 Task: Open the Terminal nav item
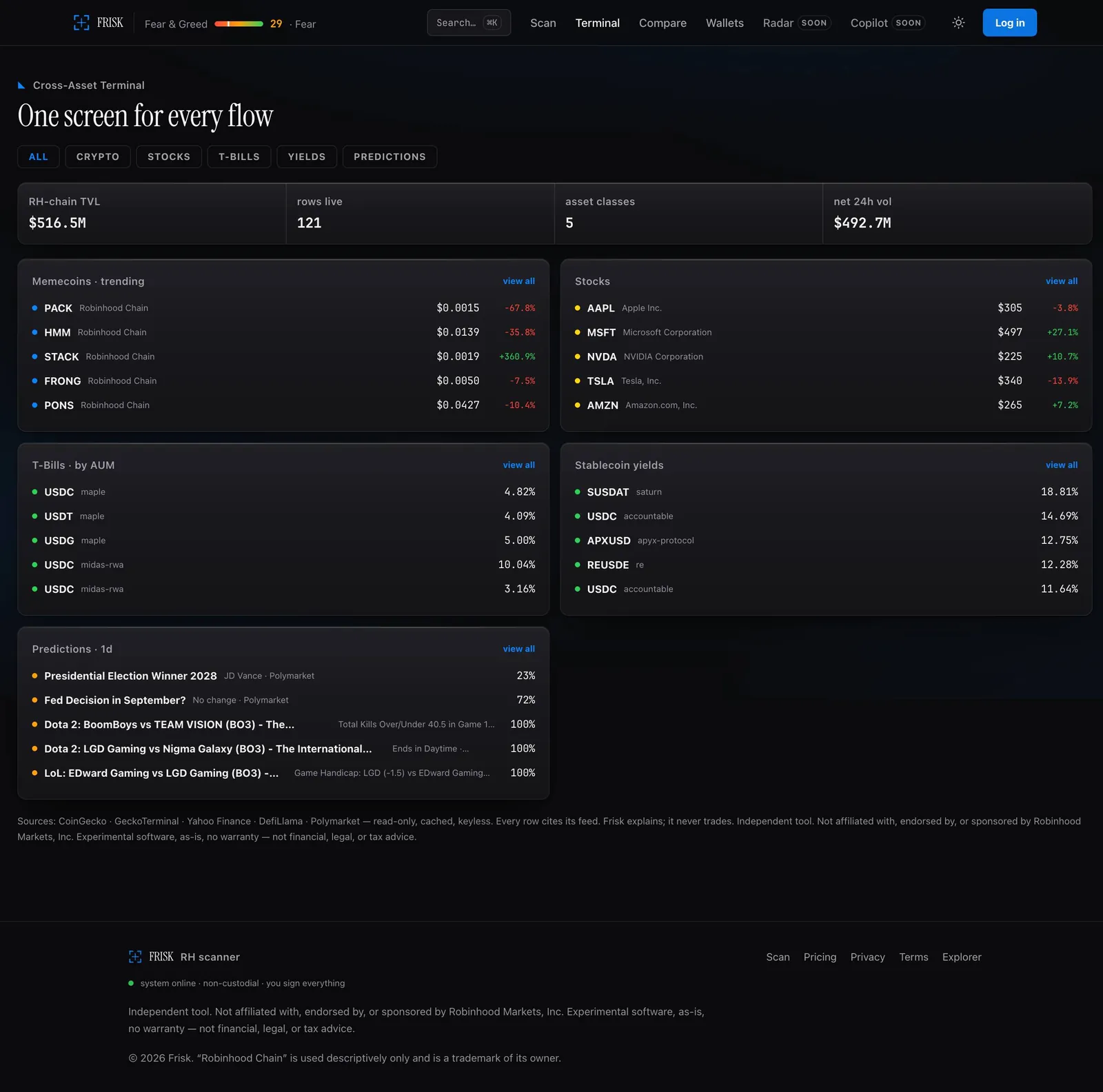click(x=598, y=23)
